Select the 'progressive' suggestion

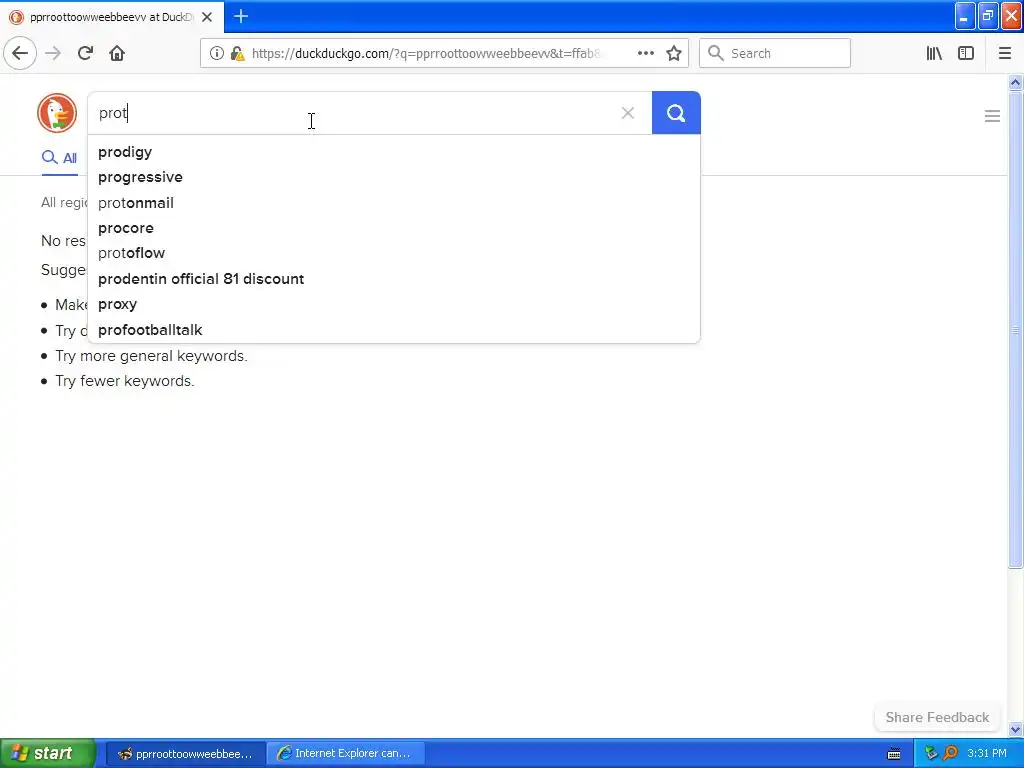(x=394, y=178)
